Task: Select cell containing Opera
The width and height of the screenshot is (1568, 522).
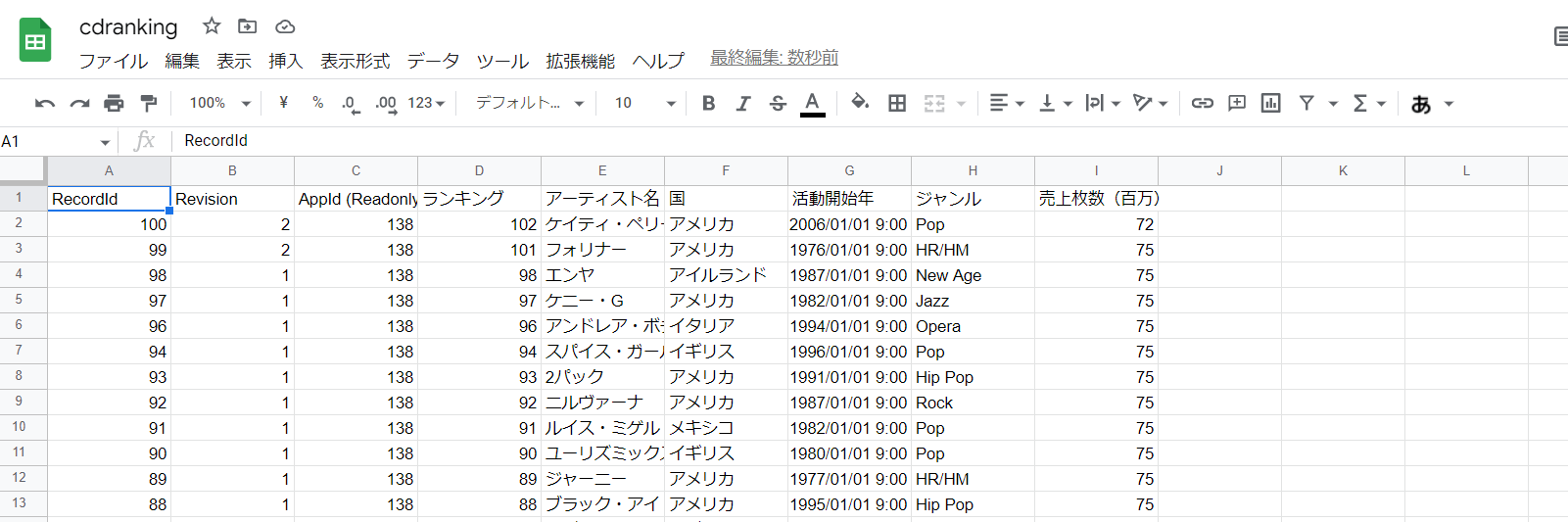Action: pos(973,326)
